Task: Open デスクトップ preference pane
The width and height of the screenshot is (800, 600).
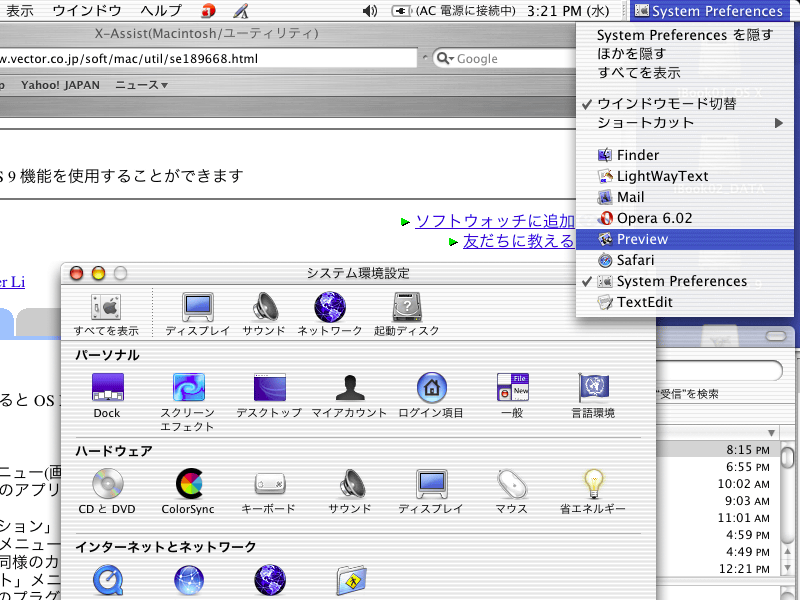Action: [x=269, y=396]
